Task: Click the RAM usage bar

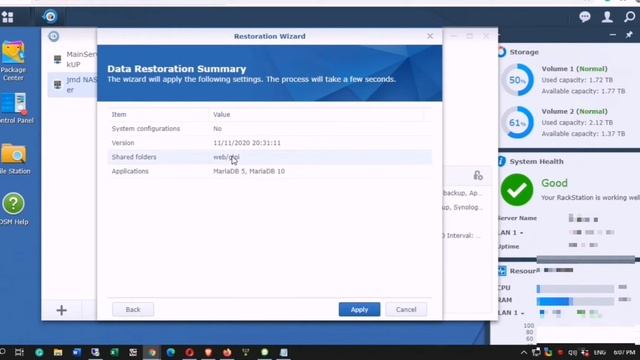Action: (x=575, y=301)
